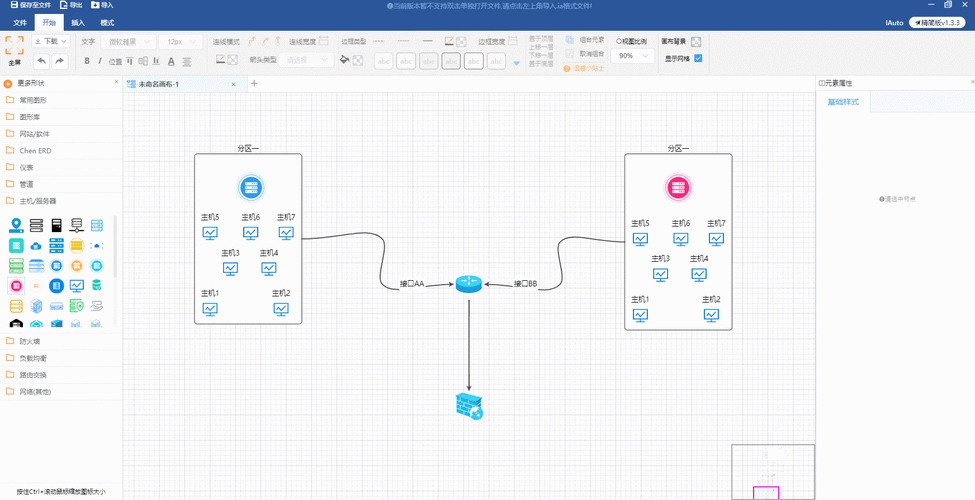This screenshot has height=500, width=975.
Task: Click the redo arrow in the toolbar
Action: (60, 61)
